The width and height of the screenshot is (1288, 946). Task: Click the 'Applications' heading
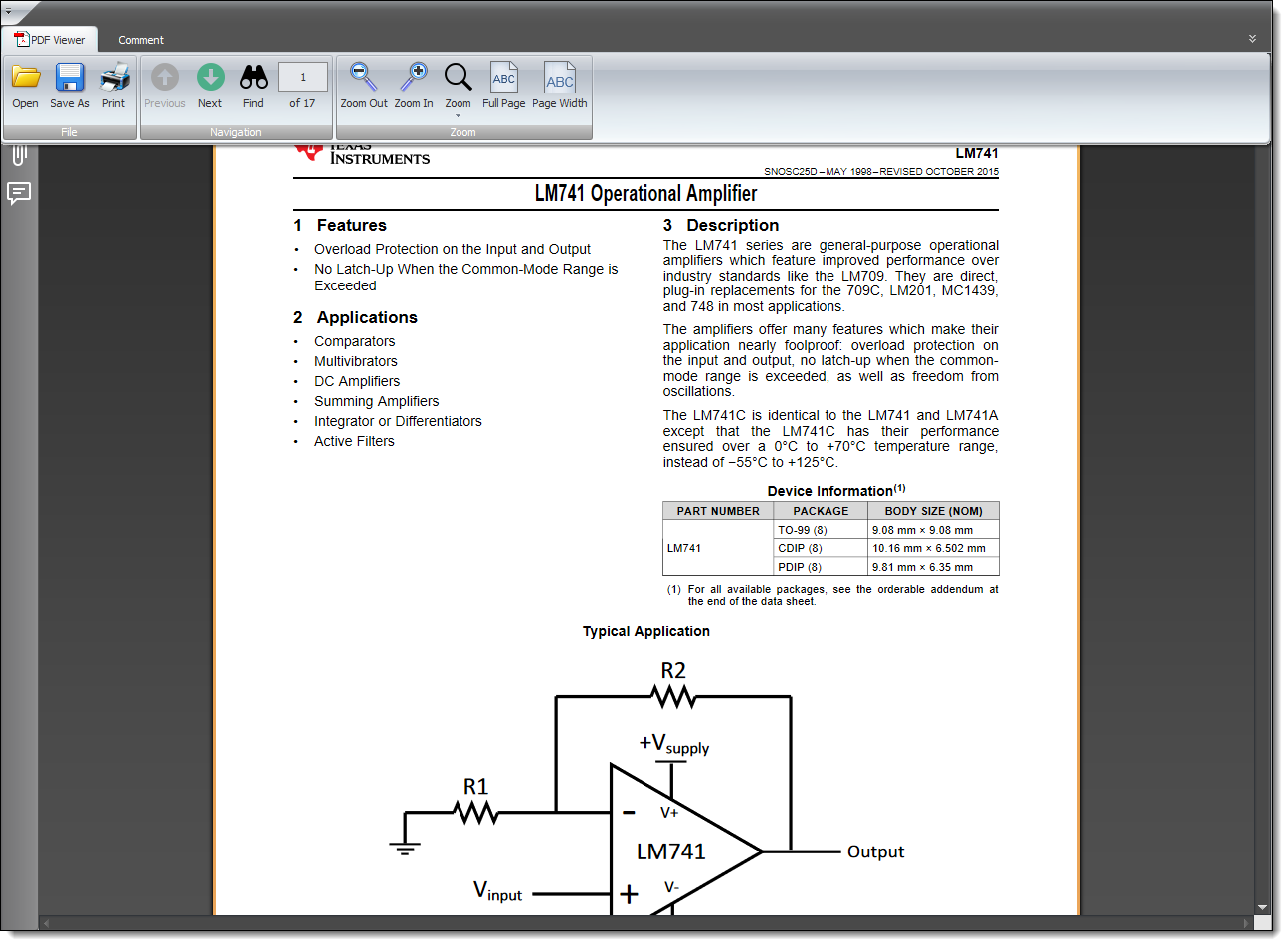(367, 317)
